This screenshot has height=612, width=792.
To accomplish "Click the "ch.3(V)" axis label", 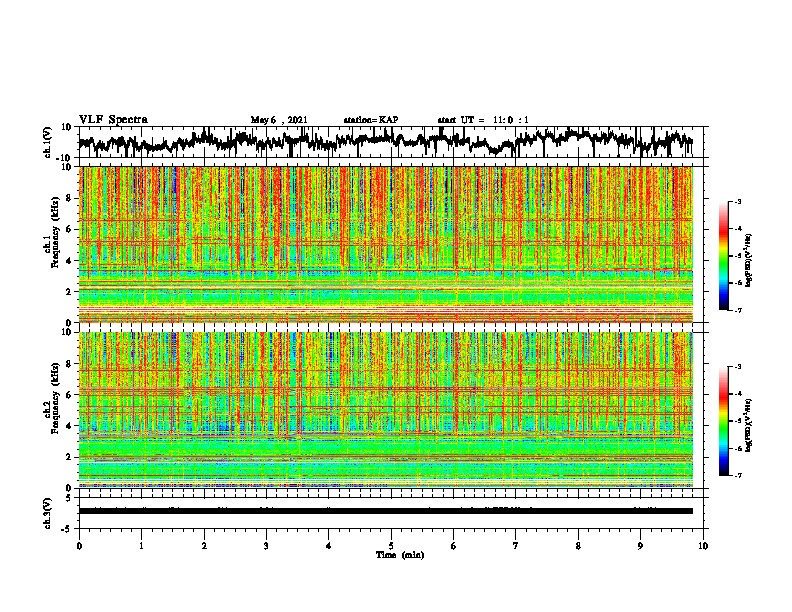I will pyautogui.click(x=48, y=514).
